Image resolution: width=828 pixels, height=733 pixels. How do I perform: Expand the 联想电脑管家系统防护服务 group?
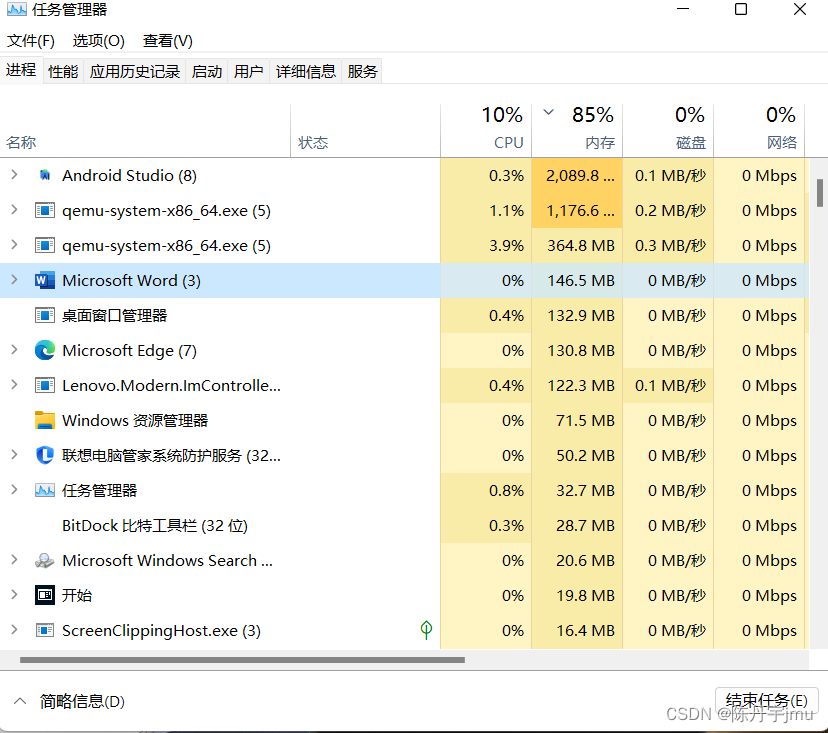coord(14,455)
